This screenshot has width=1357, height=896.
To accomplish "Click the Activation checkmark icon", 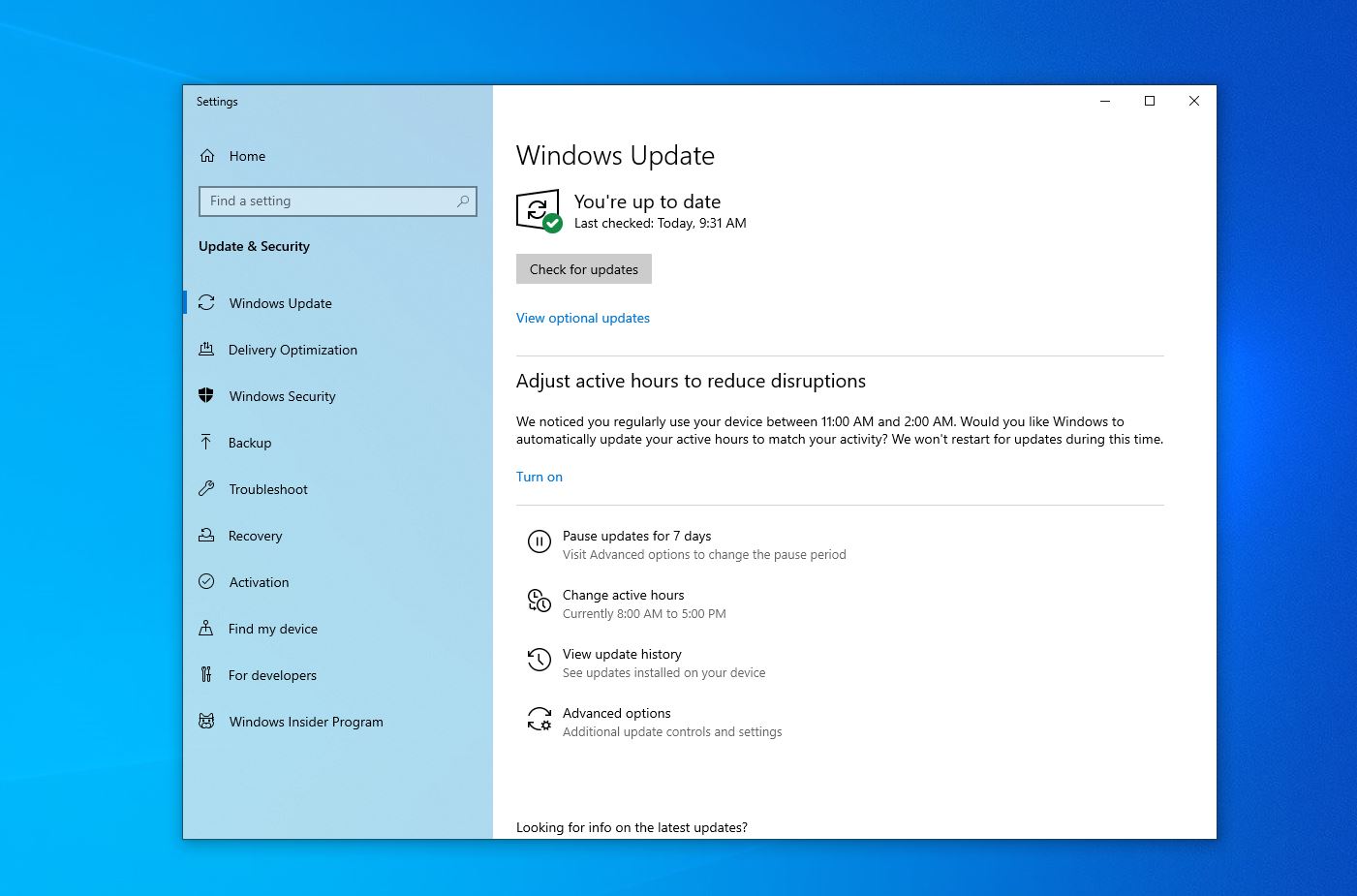I will point(206,581).
